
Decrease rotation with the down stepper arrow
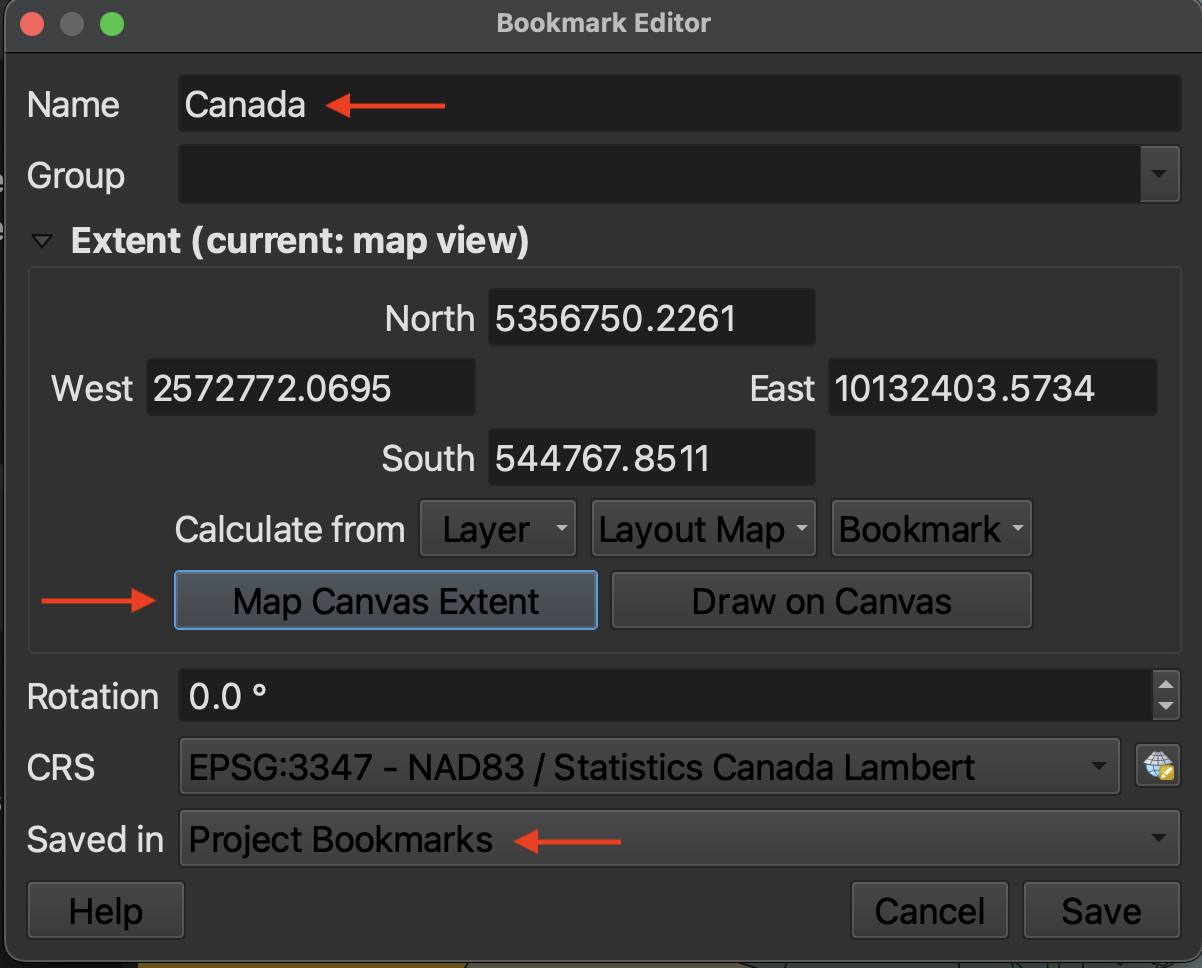(x=1165, y=707)
